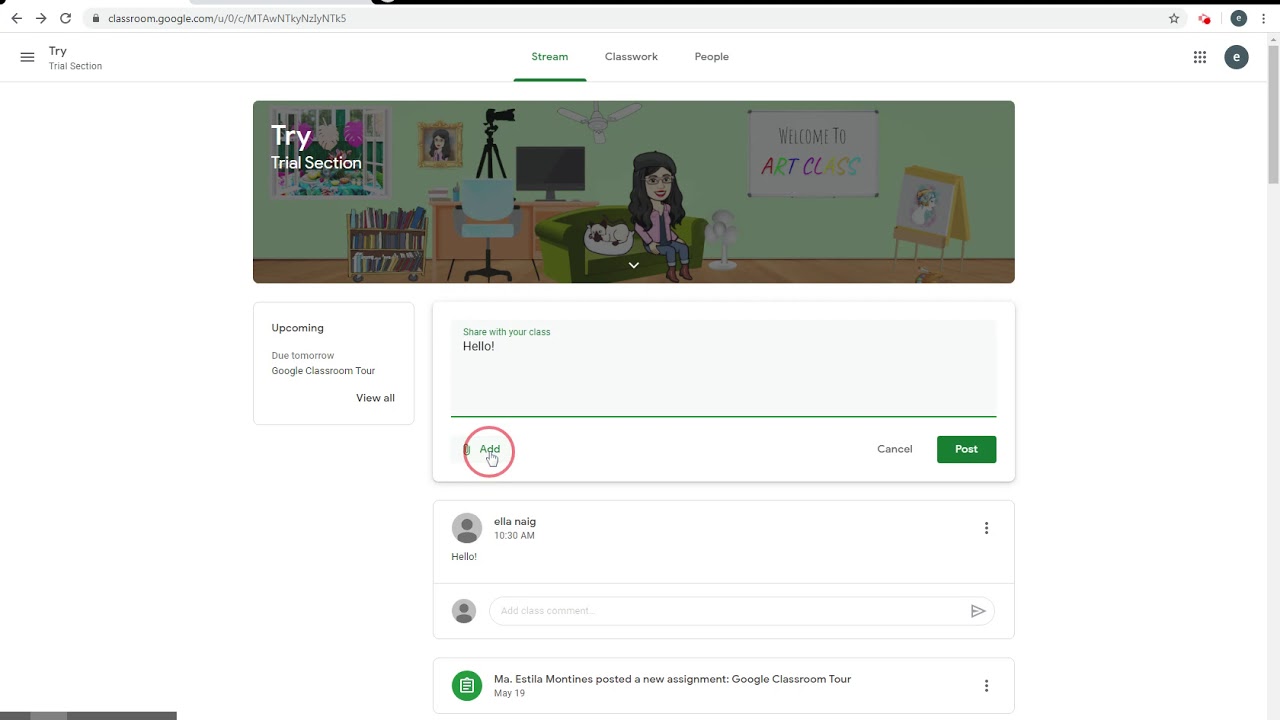Switch to the Classwork tab
This screenshot has height=720, width=1280.
631,57
